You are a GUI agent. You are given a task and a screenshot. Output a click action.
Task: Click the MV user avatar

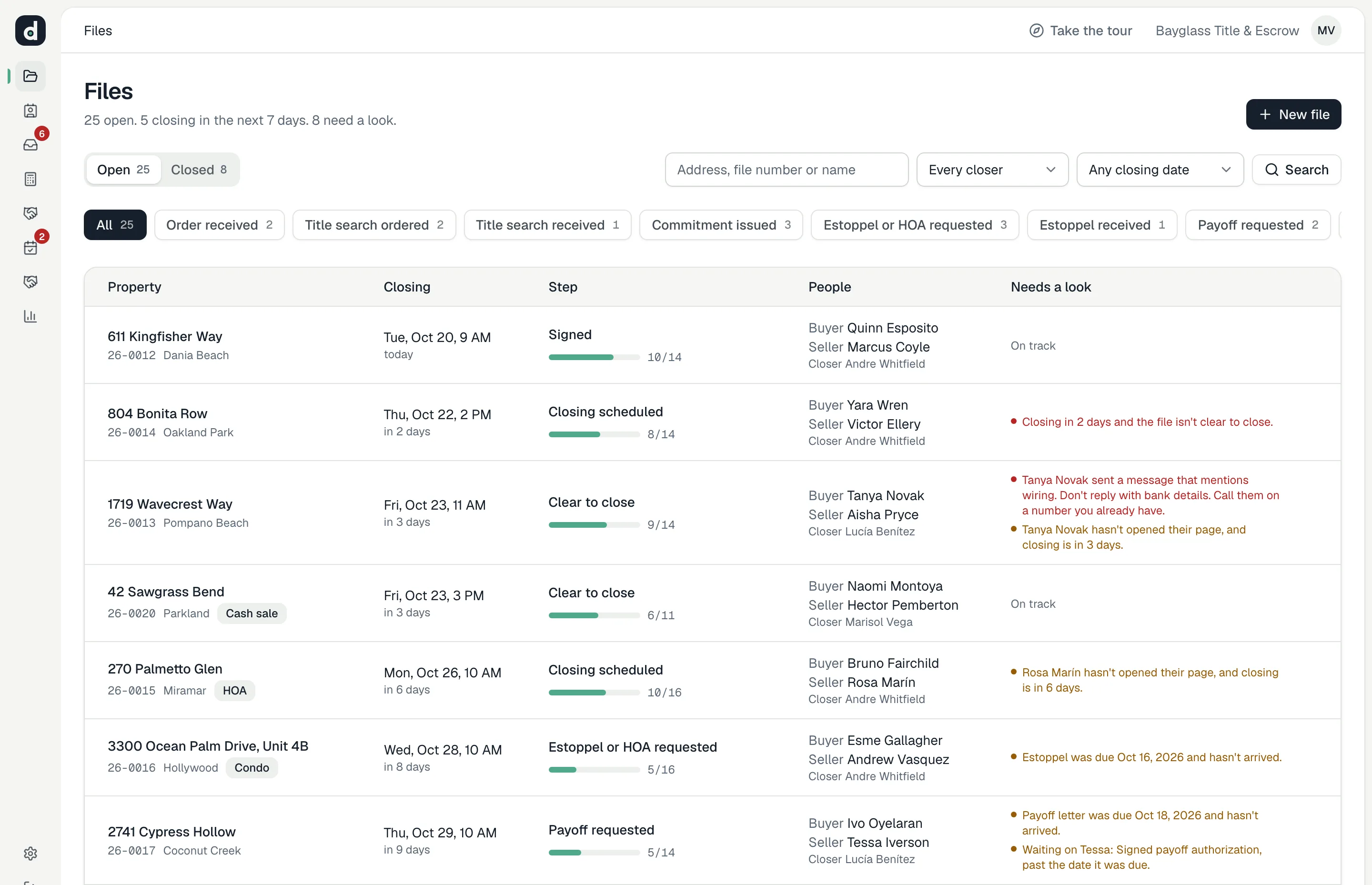tap(1325, 30)
